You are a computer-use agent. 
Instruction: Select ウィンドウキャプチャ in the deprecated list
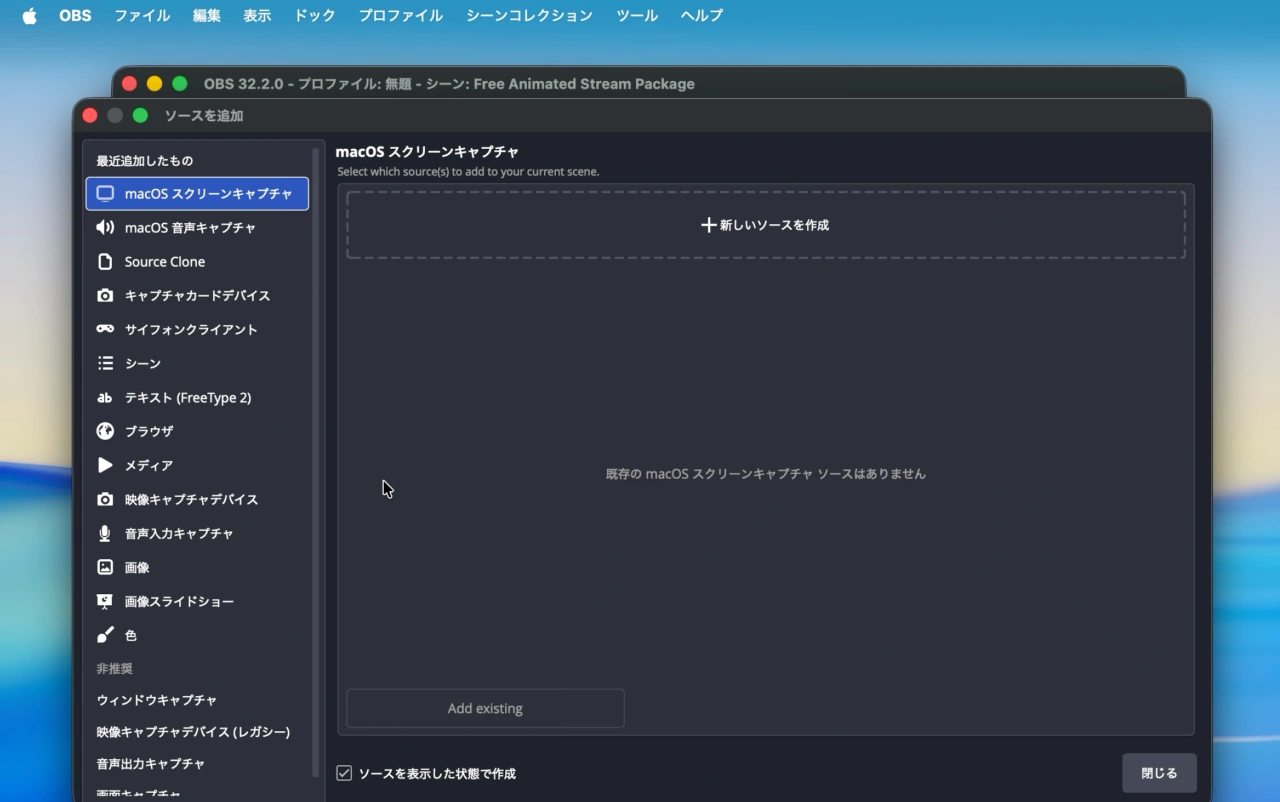tap(157, 700)
